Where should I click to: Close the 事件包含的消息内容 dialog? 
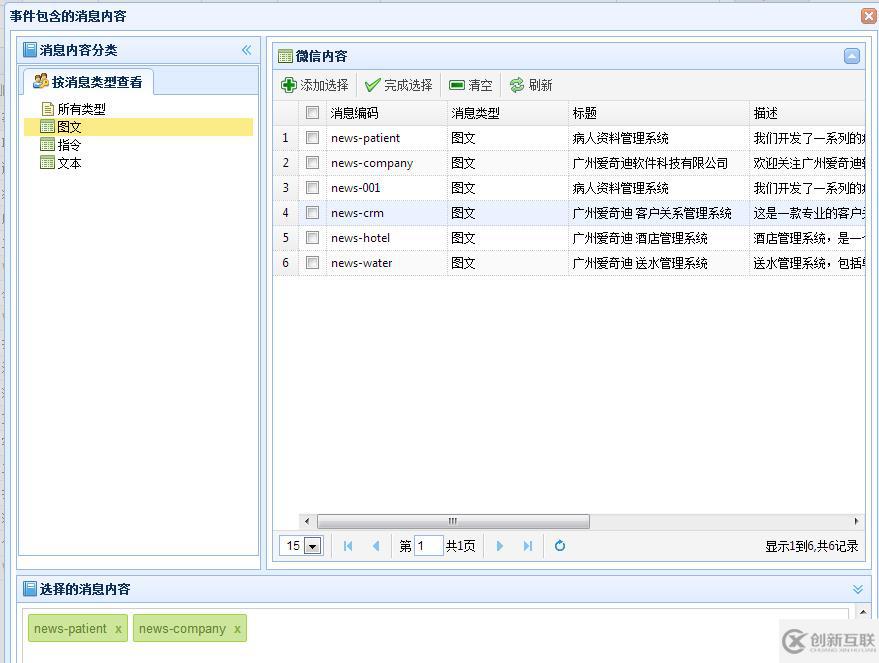click(869, 16)
